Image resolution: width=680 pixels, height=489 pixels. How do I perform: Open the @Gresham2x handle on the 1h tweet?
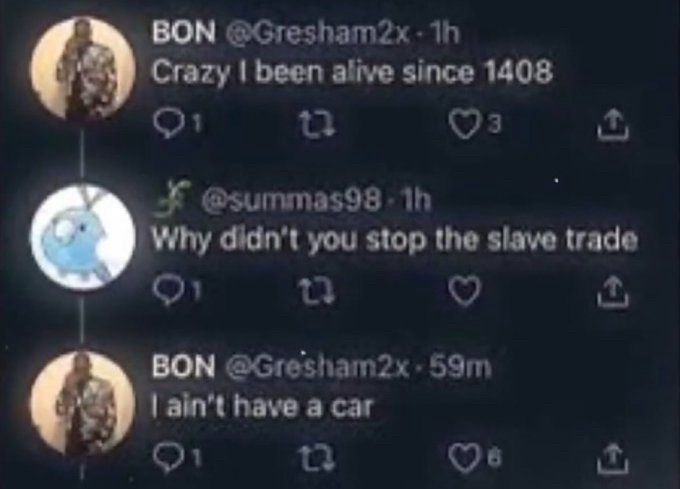click(x=317, y=33)
